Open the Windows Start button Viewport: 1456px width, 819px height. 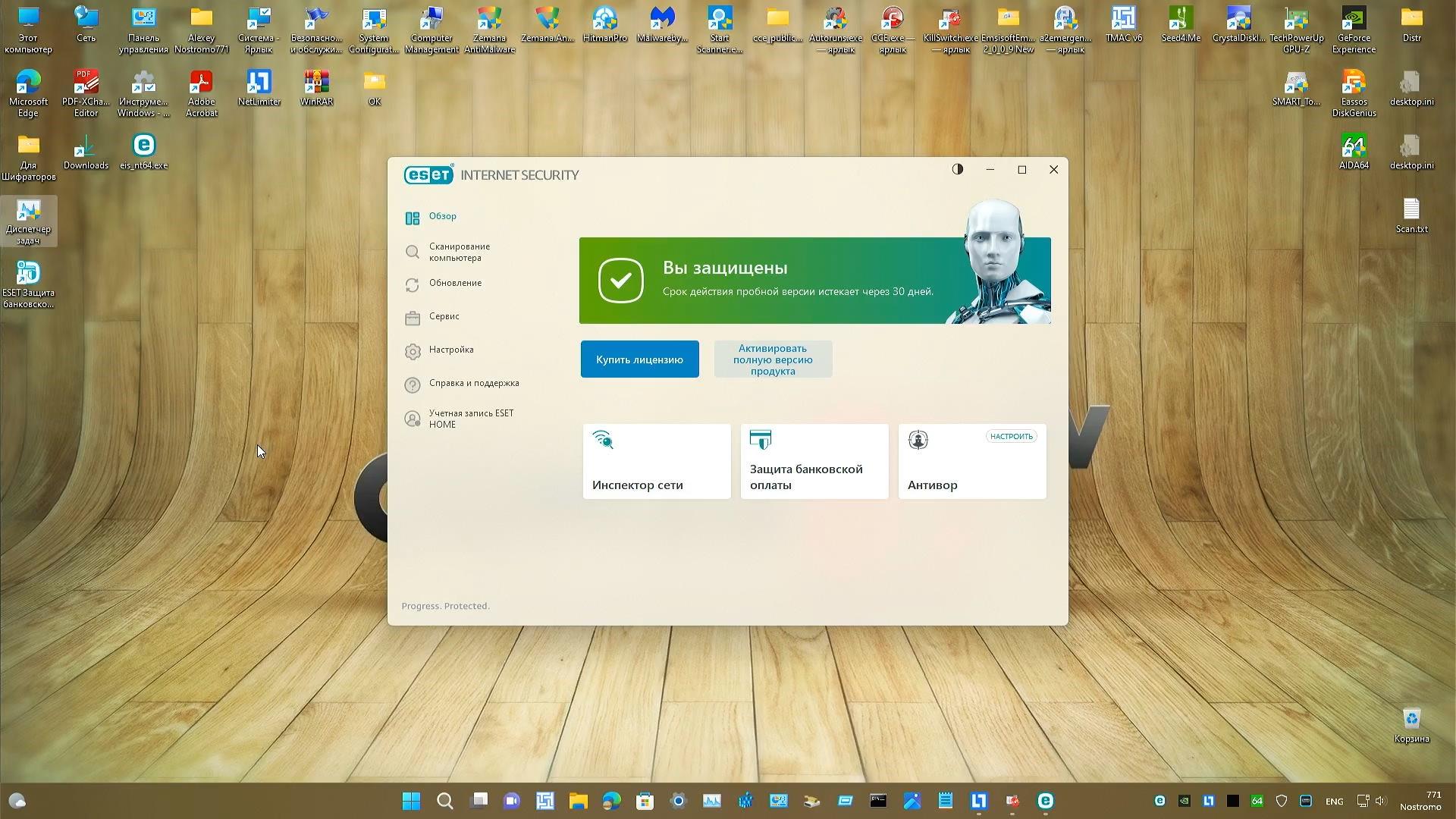(x=411, y=801)
